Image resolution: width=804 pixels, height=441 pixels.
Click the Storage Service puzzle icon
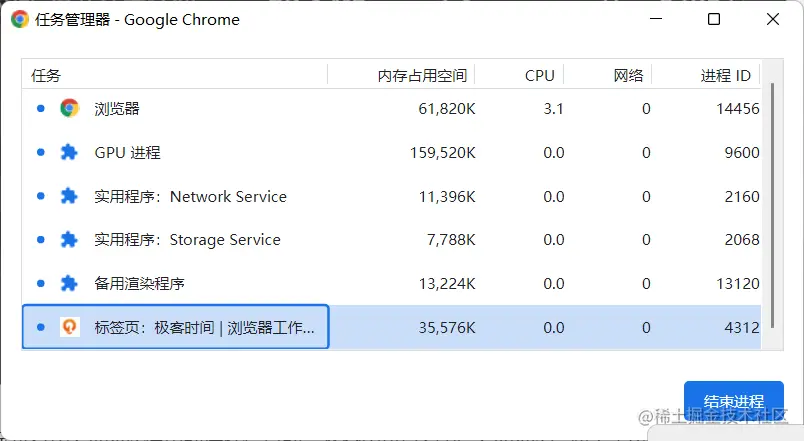[x=69, y=240]
